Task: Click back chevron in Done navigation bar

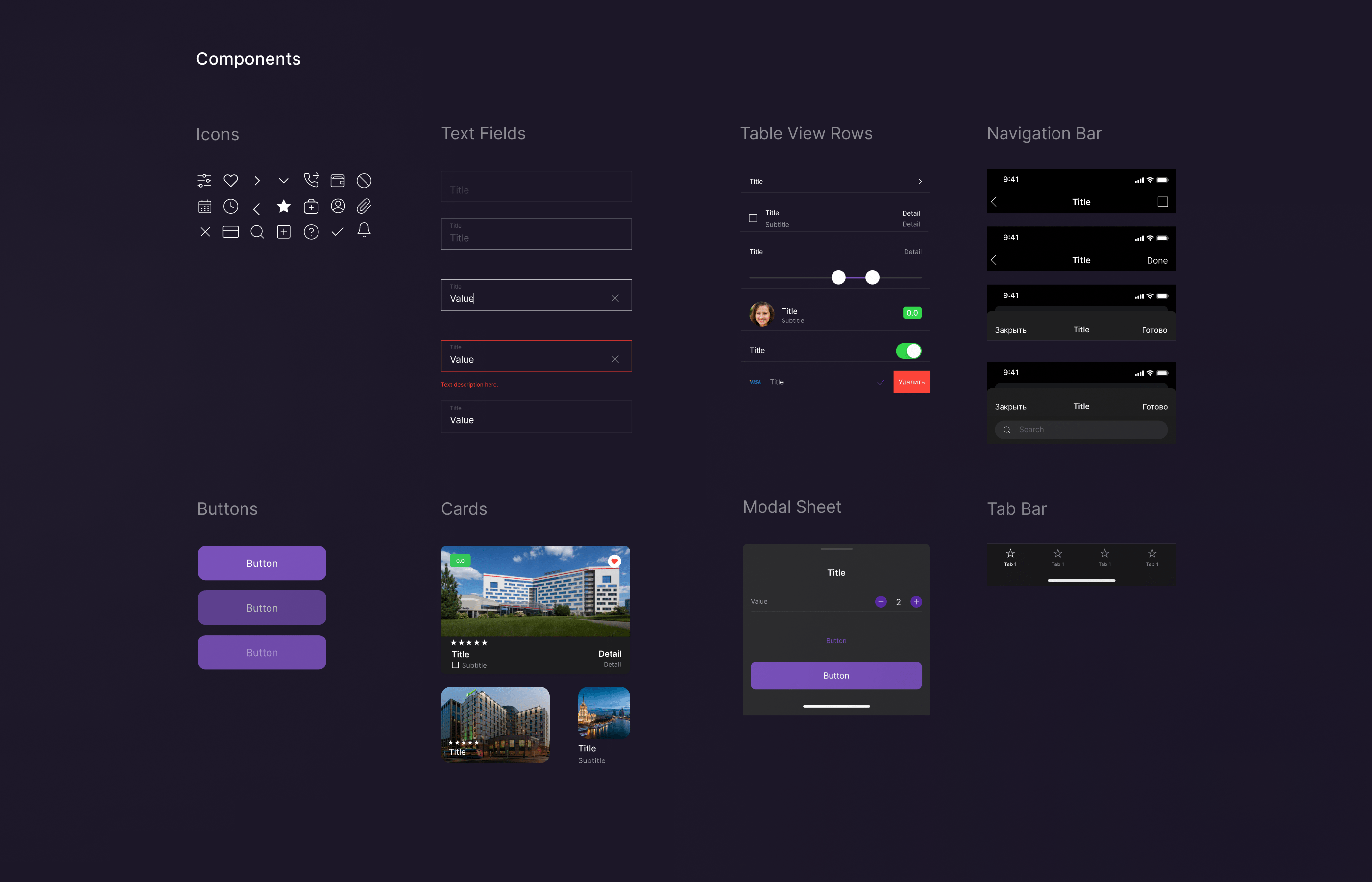Action: coord(994,260)
